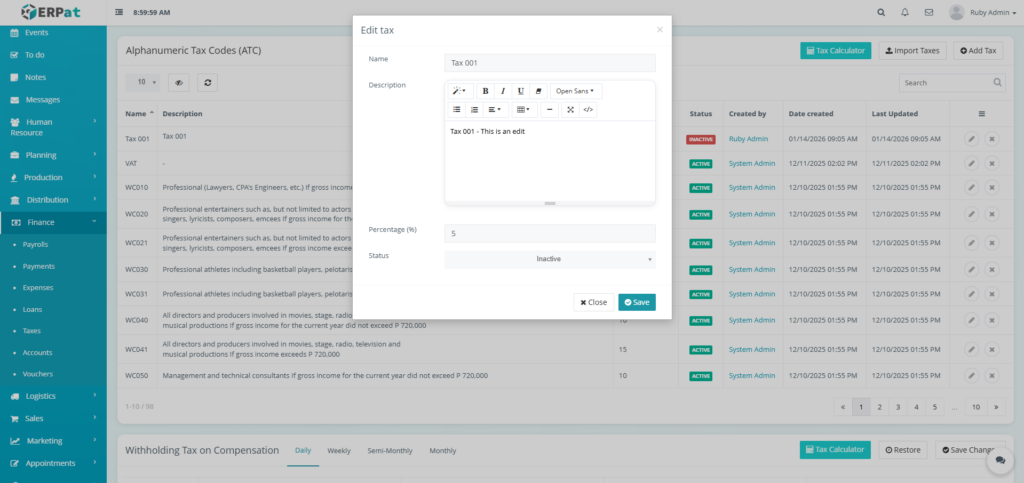
Task: Toggle underline formatting in description editor
Action: tap(520, 91)
